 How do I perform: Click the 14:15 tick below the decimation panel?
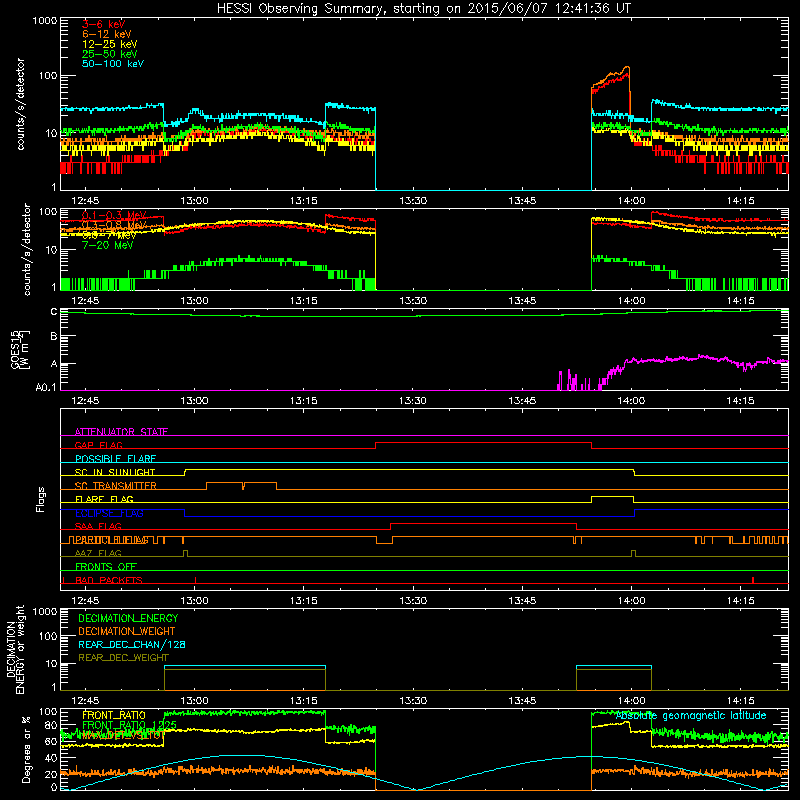(740, 701)
